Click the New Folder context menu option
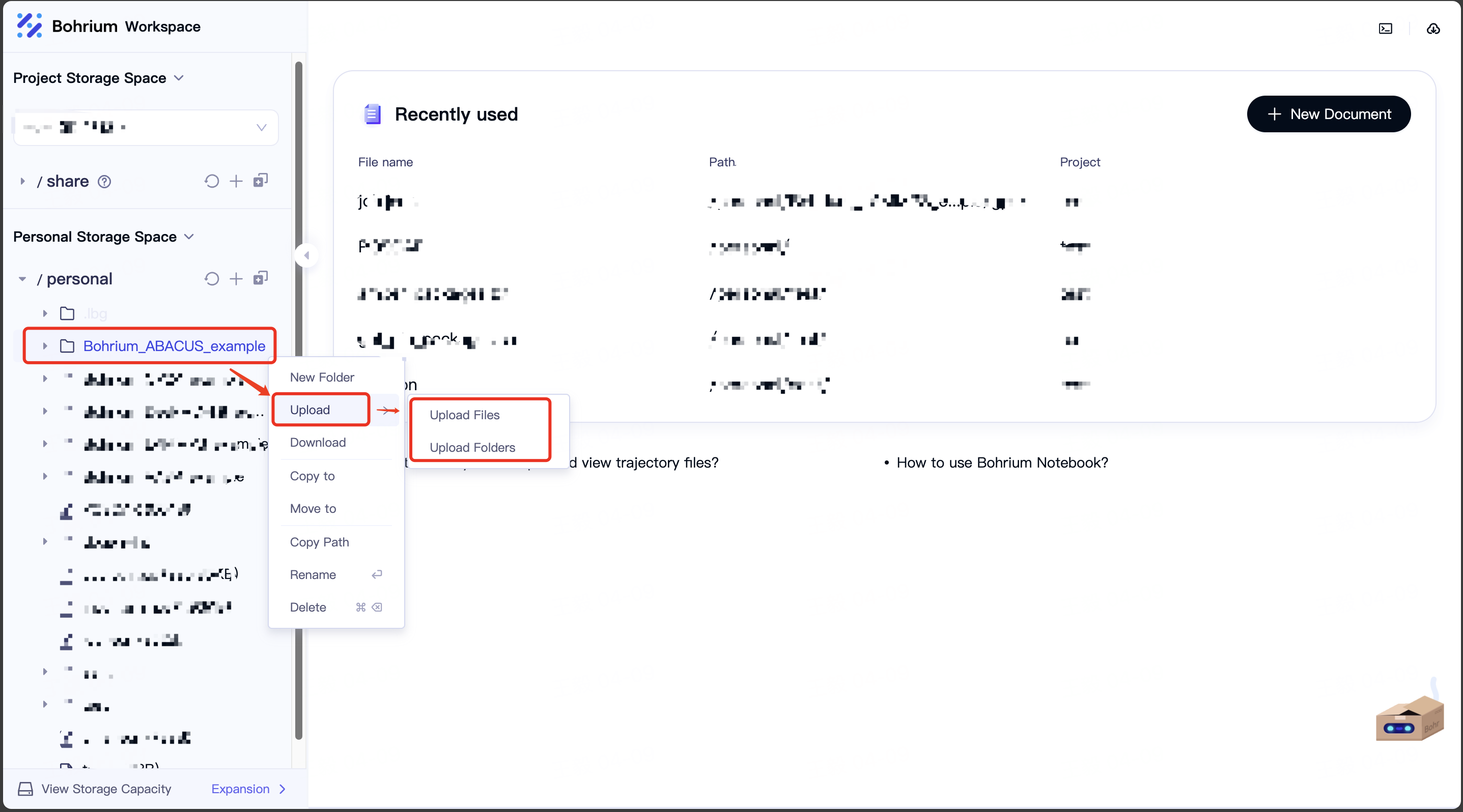 tap(322, 376)
